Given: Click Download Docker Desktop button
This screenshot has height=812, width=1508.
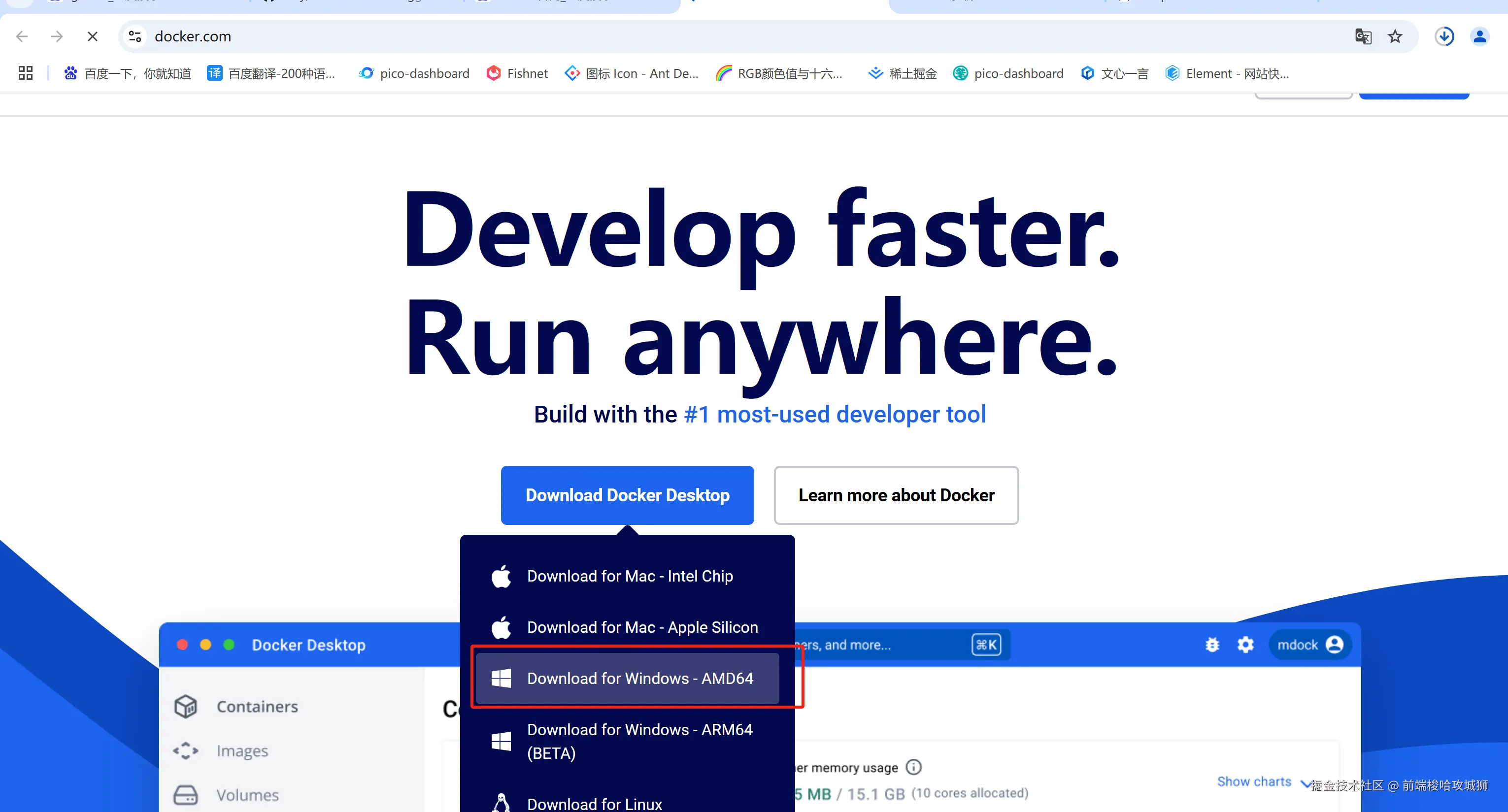Looking at the screenshot, I should pos(627,495).
